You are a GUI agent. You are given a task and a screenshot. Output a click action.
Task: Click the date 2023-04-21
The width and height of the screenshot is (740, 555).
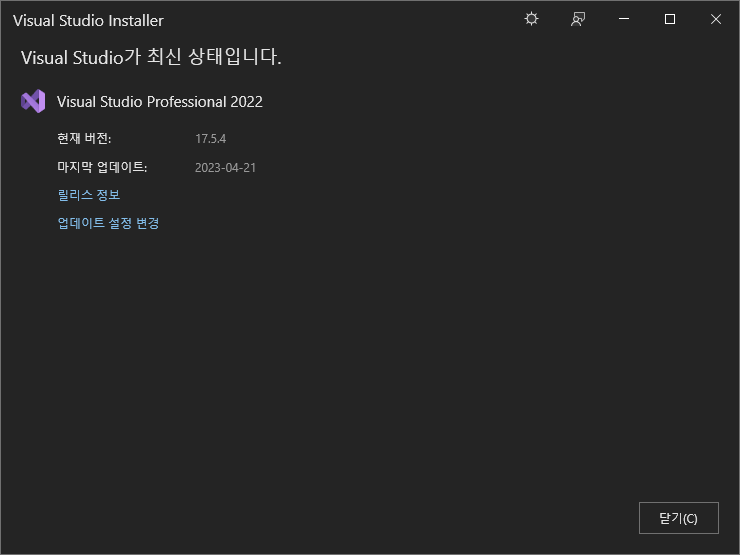[x=225, y=168]
